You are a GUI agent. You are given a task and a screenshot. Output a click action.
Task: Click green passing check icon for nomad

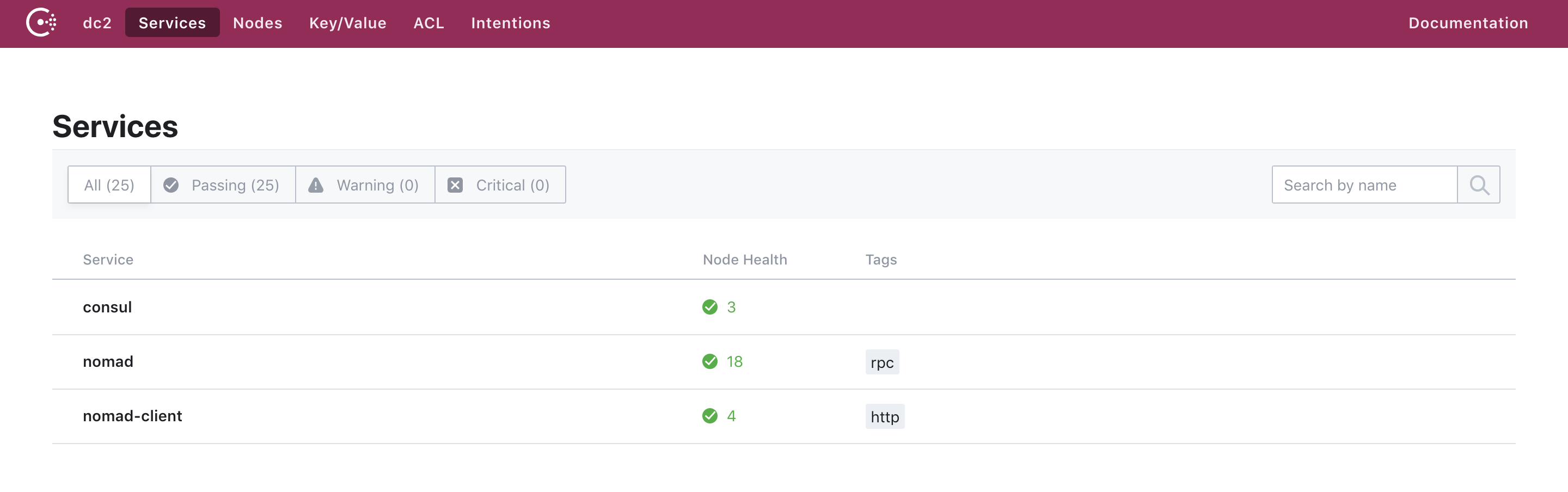(710, 362)
